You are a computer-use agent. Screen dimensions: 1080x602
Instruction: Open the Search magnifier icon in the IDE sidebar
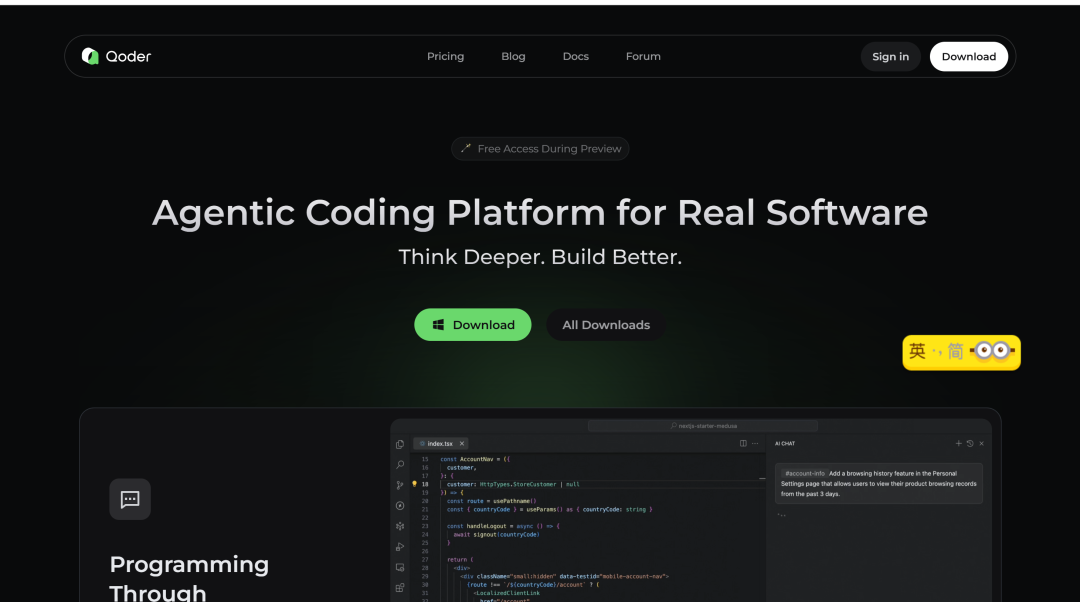click(x=400, y=465)
